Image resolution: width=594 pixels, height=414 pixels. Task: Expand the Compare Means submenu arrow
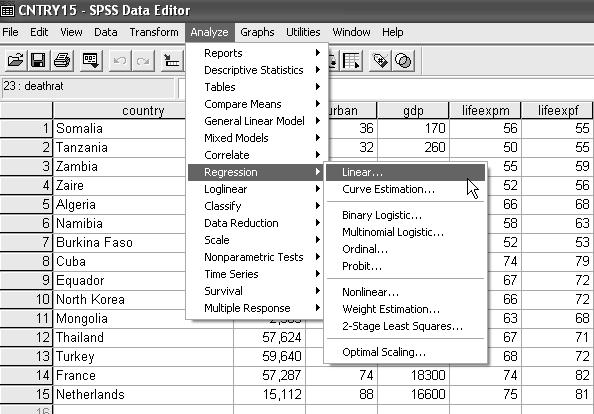point(318,104)
